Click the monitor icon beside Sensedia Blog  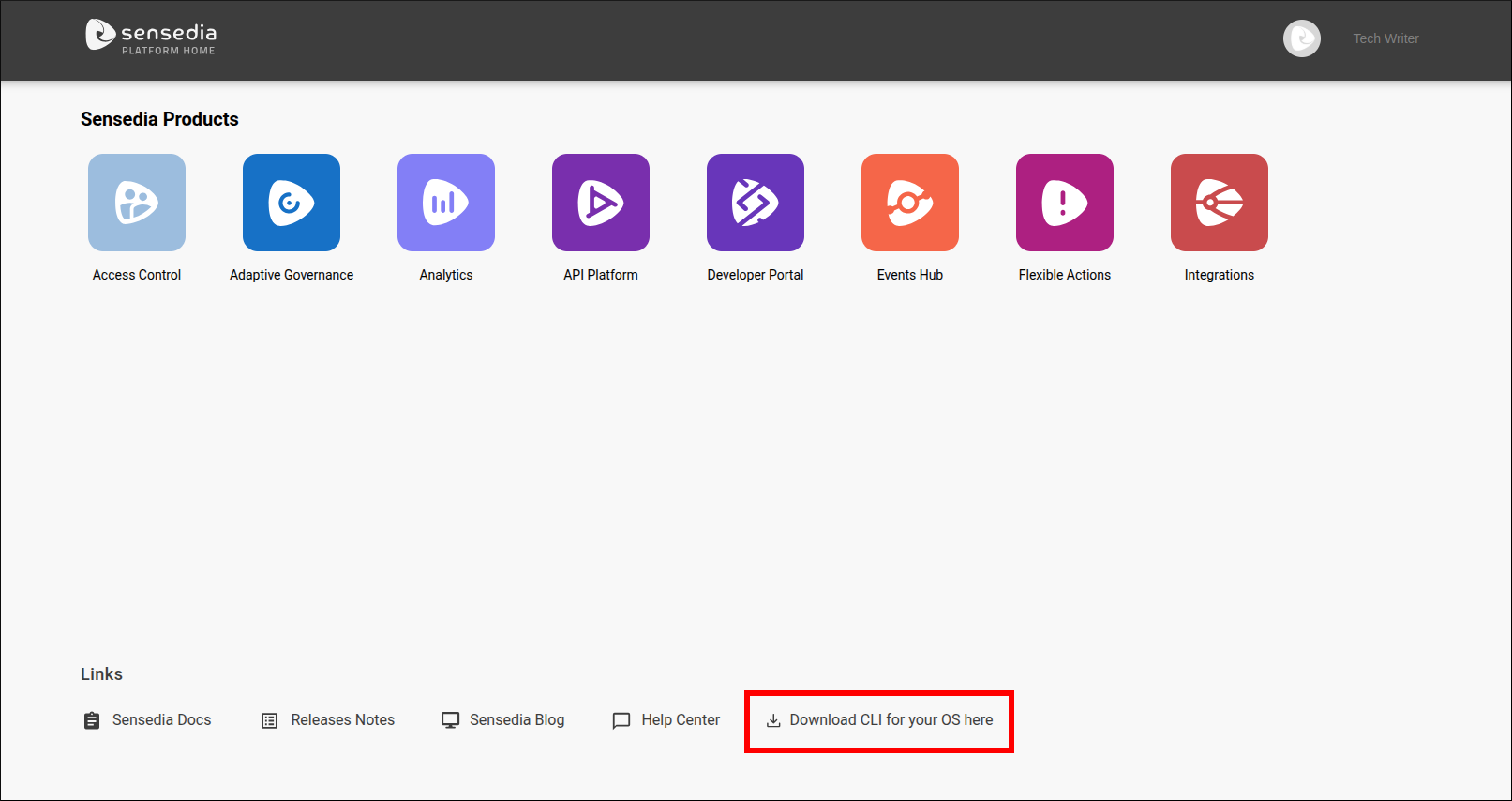[x=451, y=720]
